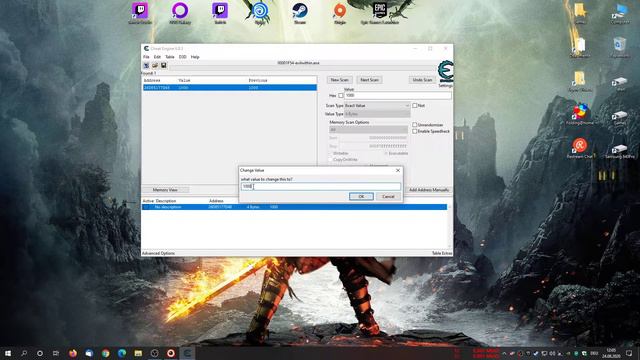
Task: Open Advanced Options at window bottom
Action: (x=158, y=253)
